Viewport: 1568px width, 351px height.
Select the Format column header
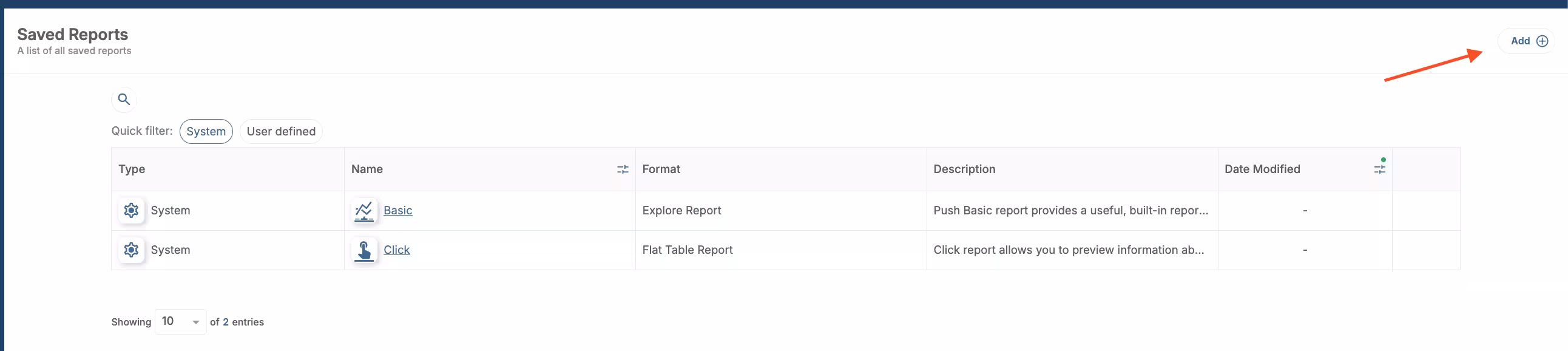click(x=661, y=169)
